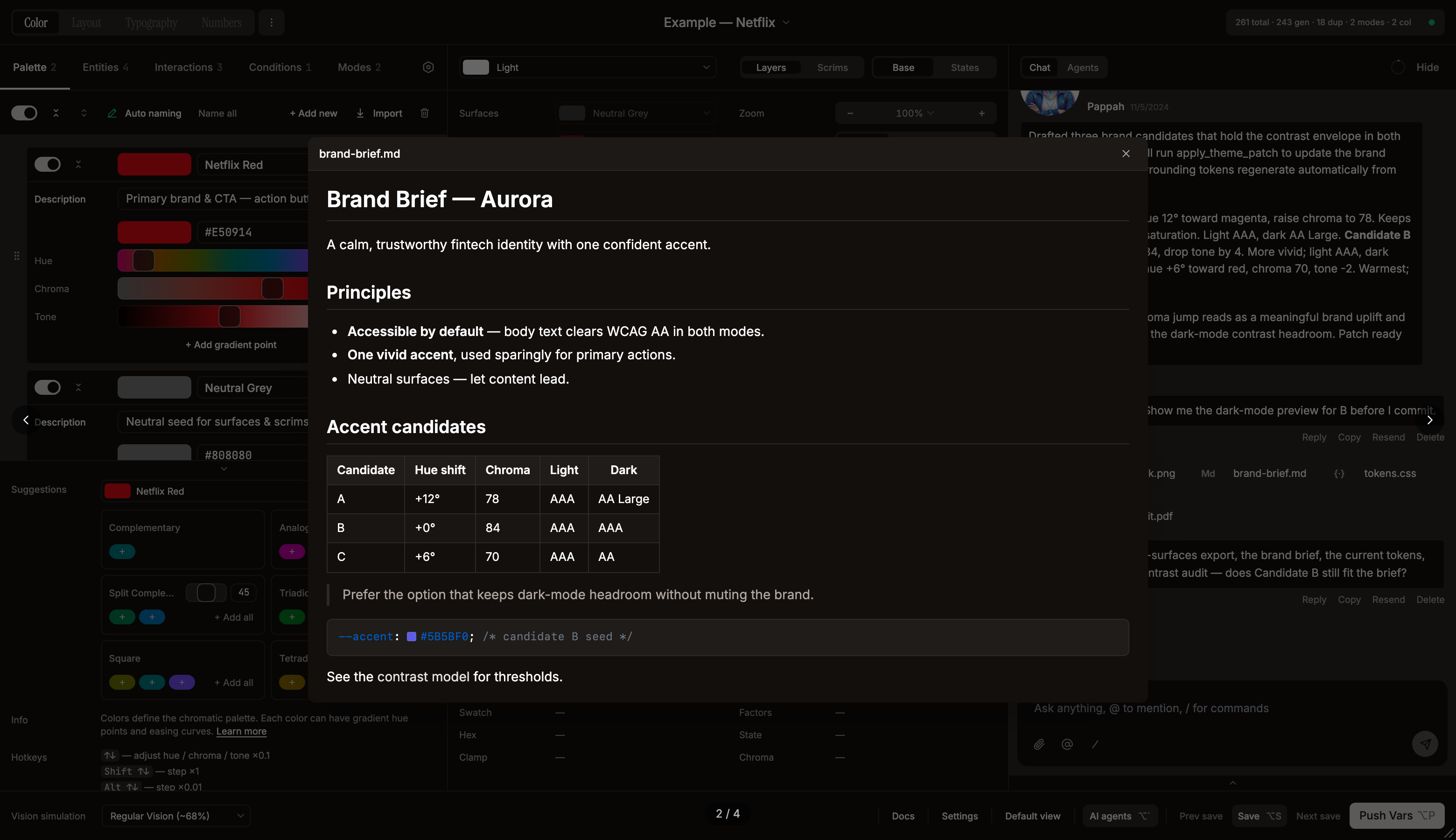The width and height of the screenshot is (1456, 840).
Task: Click the send message arrow button
Action: pyautogui.click(x=1425, y=744)
